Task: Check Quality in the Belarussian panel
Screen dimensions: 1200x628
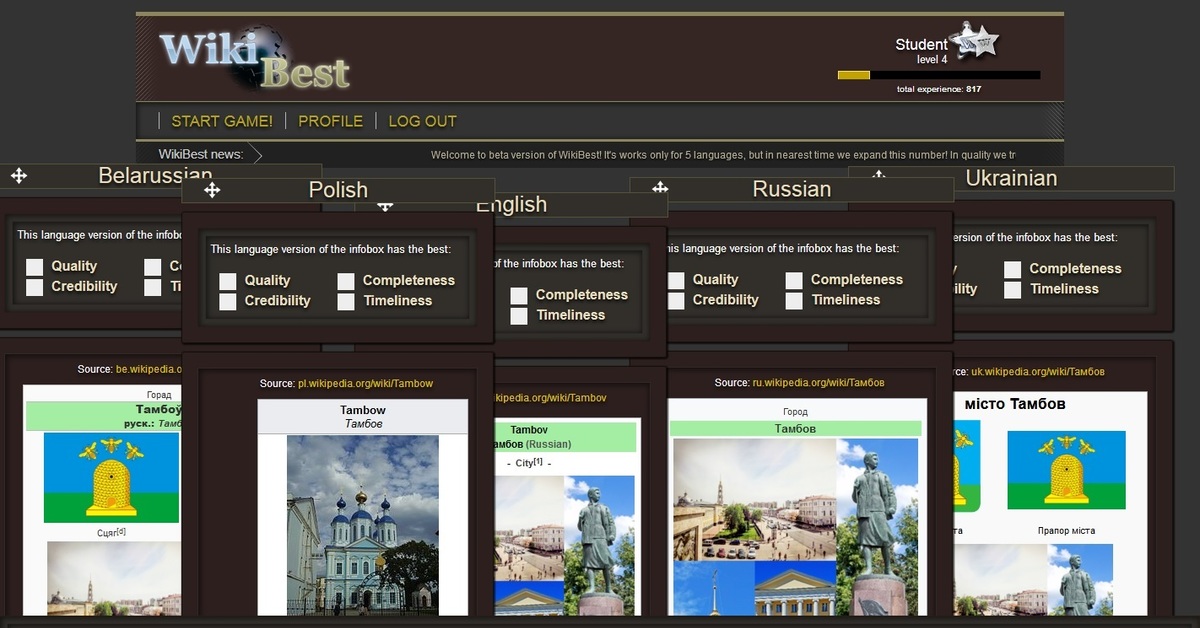Action: (x=35, y=266)
